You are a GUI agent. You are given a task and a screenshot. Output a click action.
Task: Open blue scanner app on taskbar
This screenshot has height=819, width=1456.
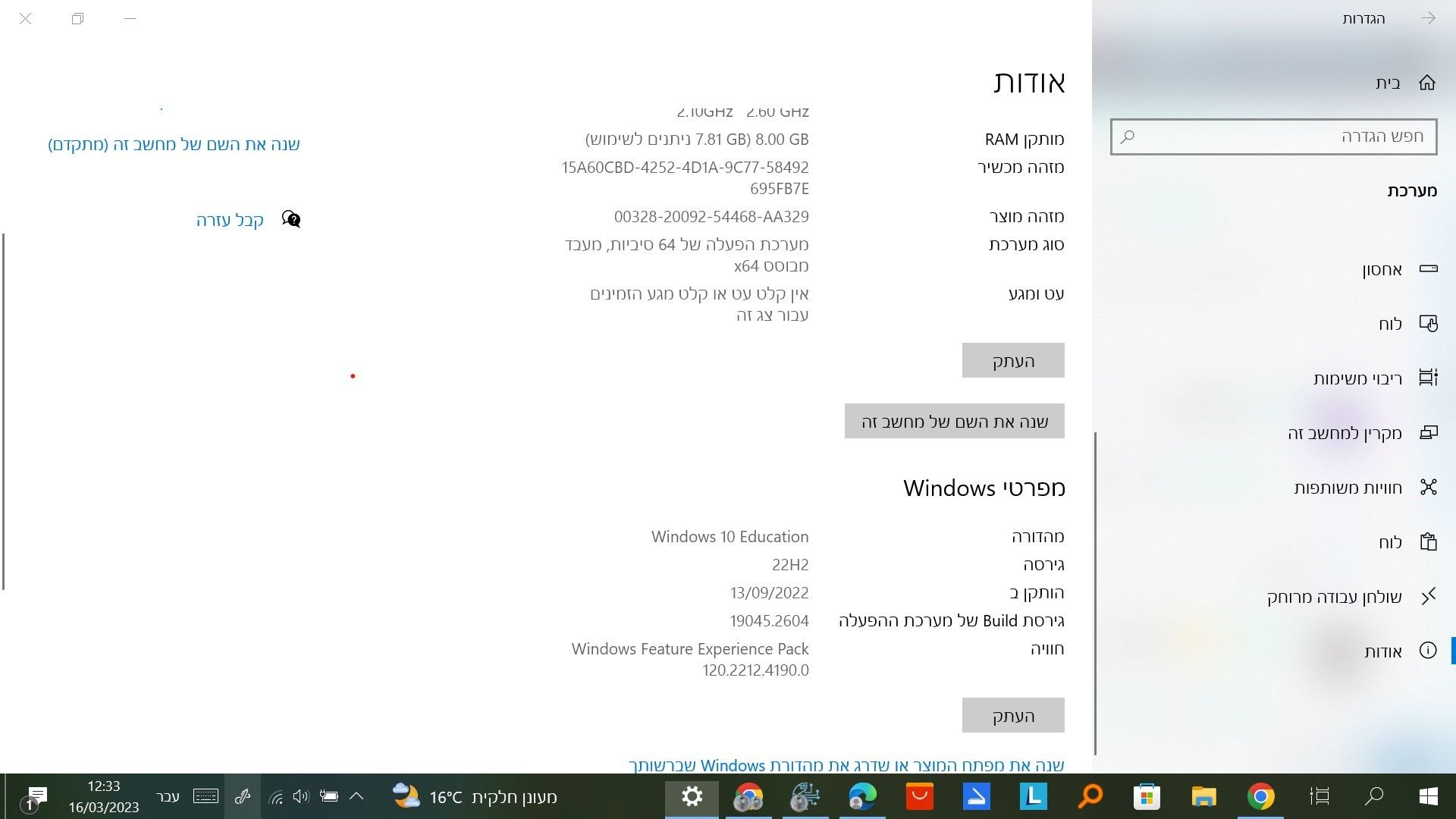[x=976, y=796]
